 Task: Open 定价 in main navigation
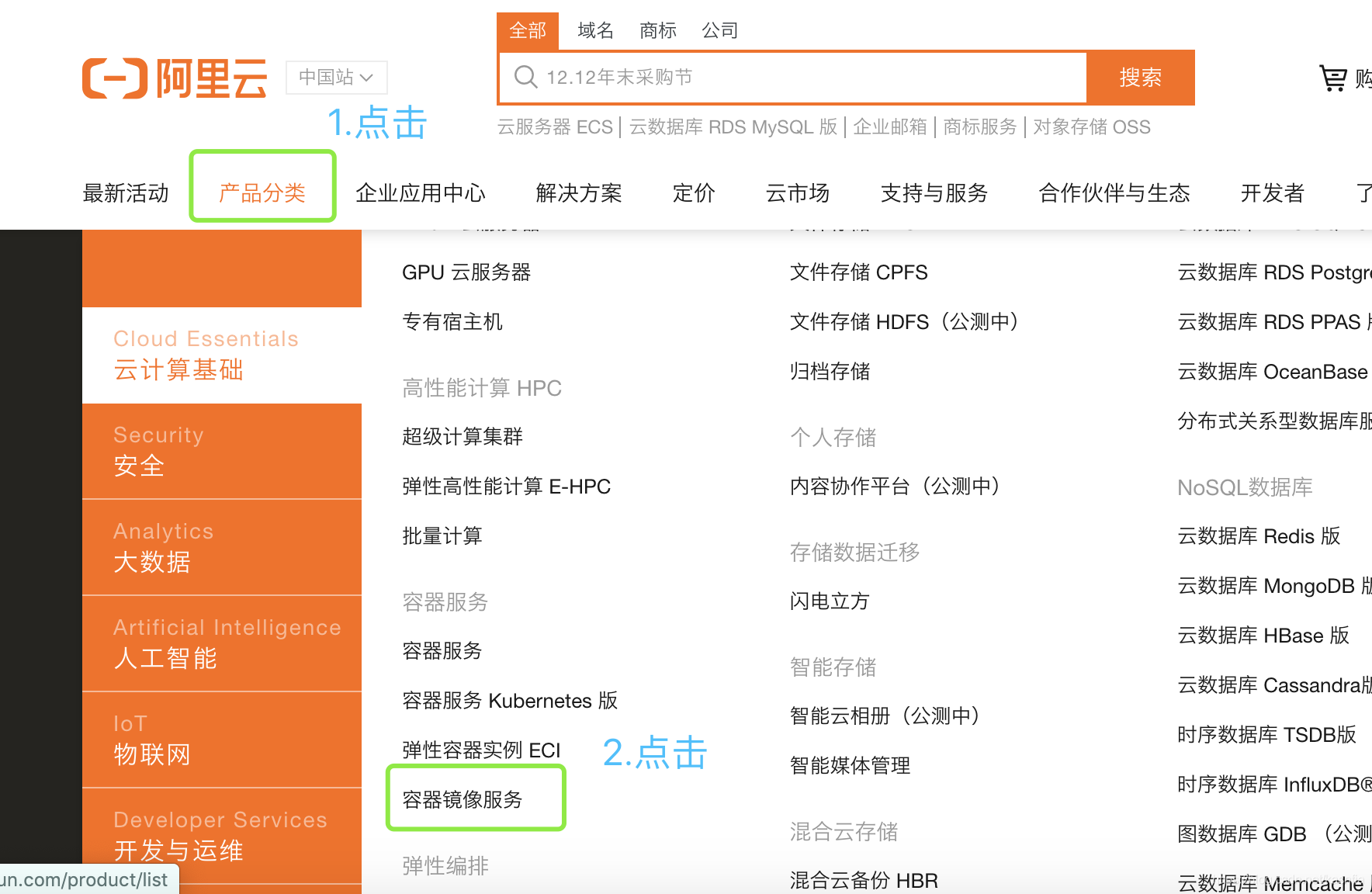[x=694, y=193]
